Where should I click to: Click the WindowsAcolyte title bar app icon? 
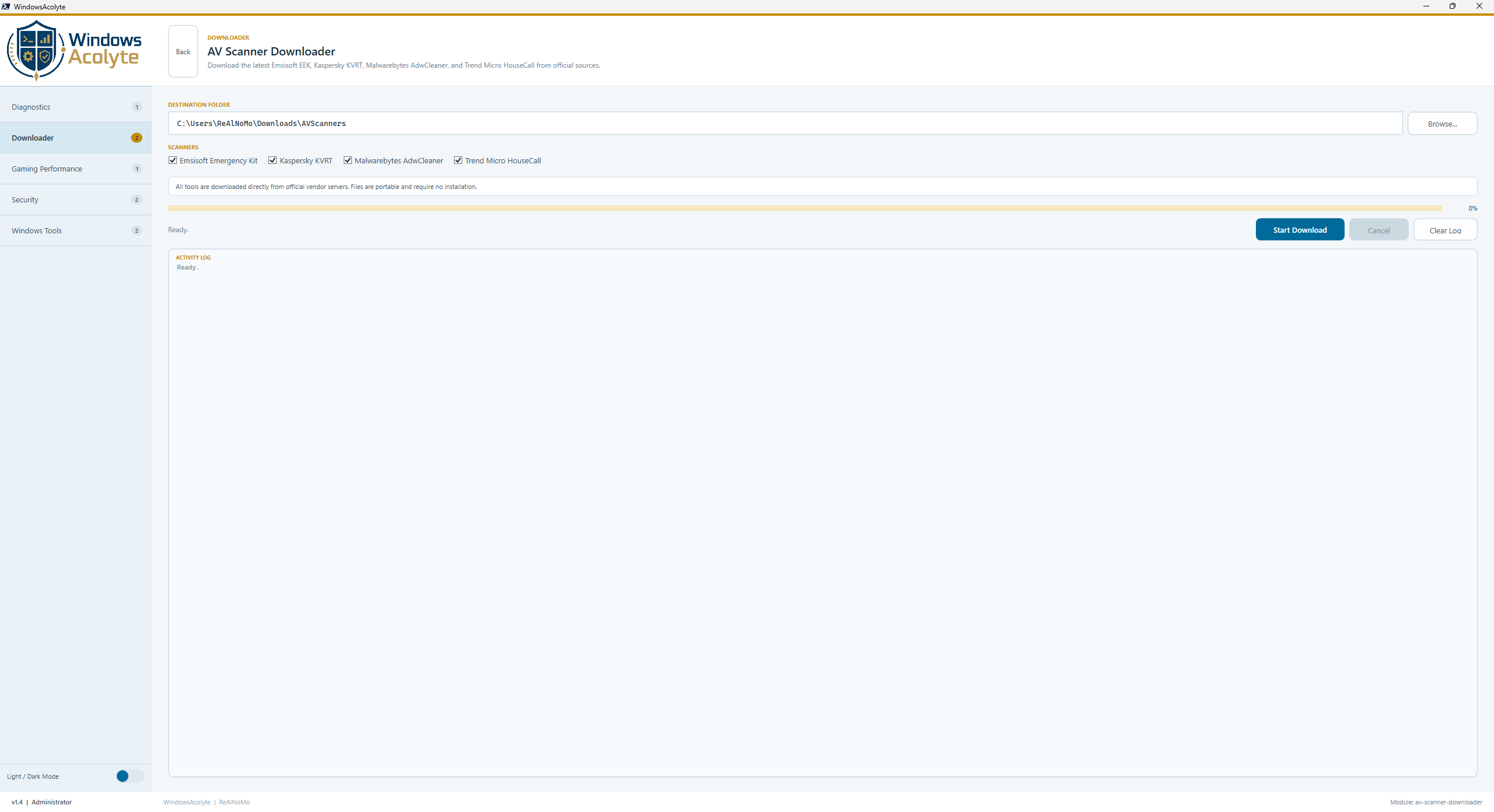click(x=6, y=6)
